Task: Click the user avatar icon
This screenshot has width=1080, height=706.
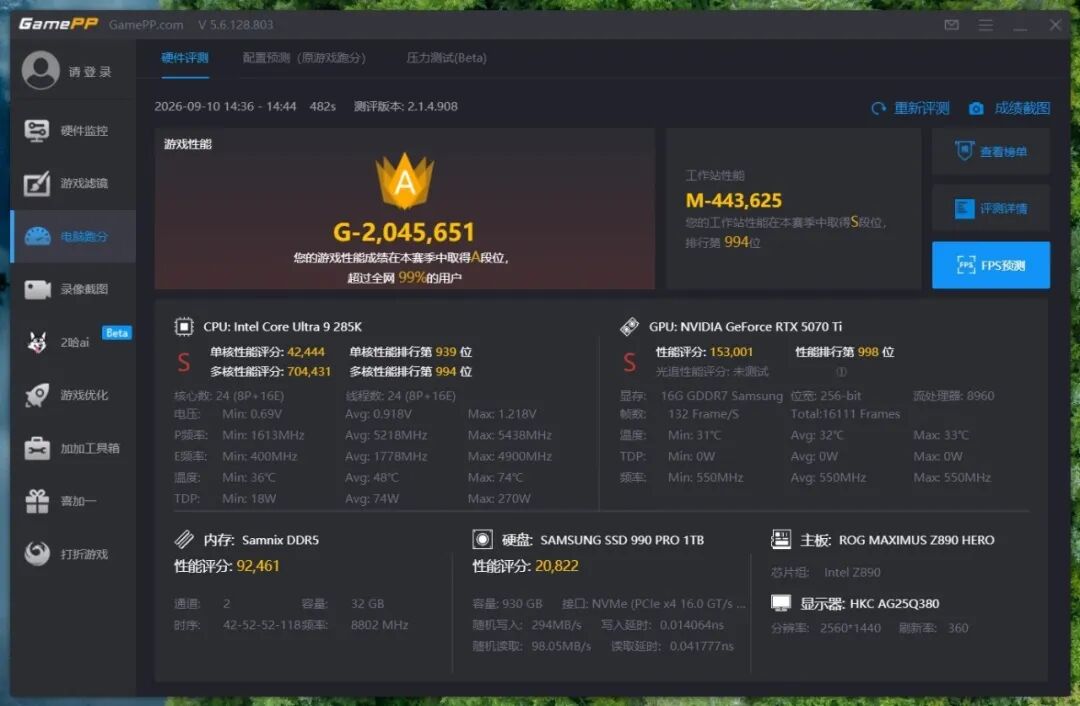Action: click(x=41, y=70)
